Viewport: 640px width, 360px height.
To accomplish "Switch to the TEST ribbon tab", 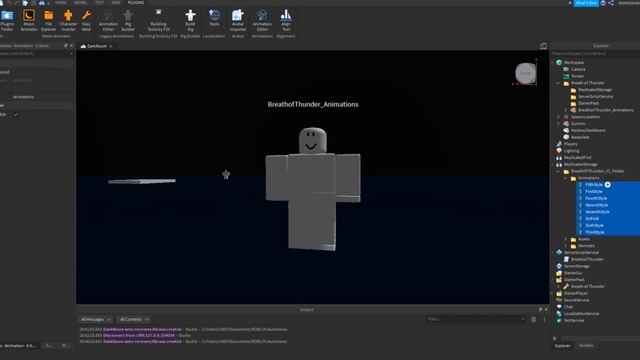I will click(x=99, y=2).
